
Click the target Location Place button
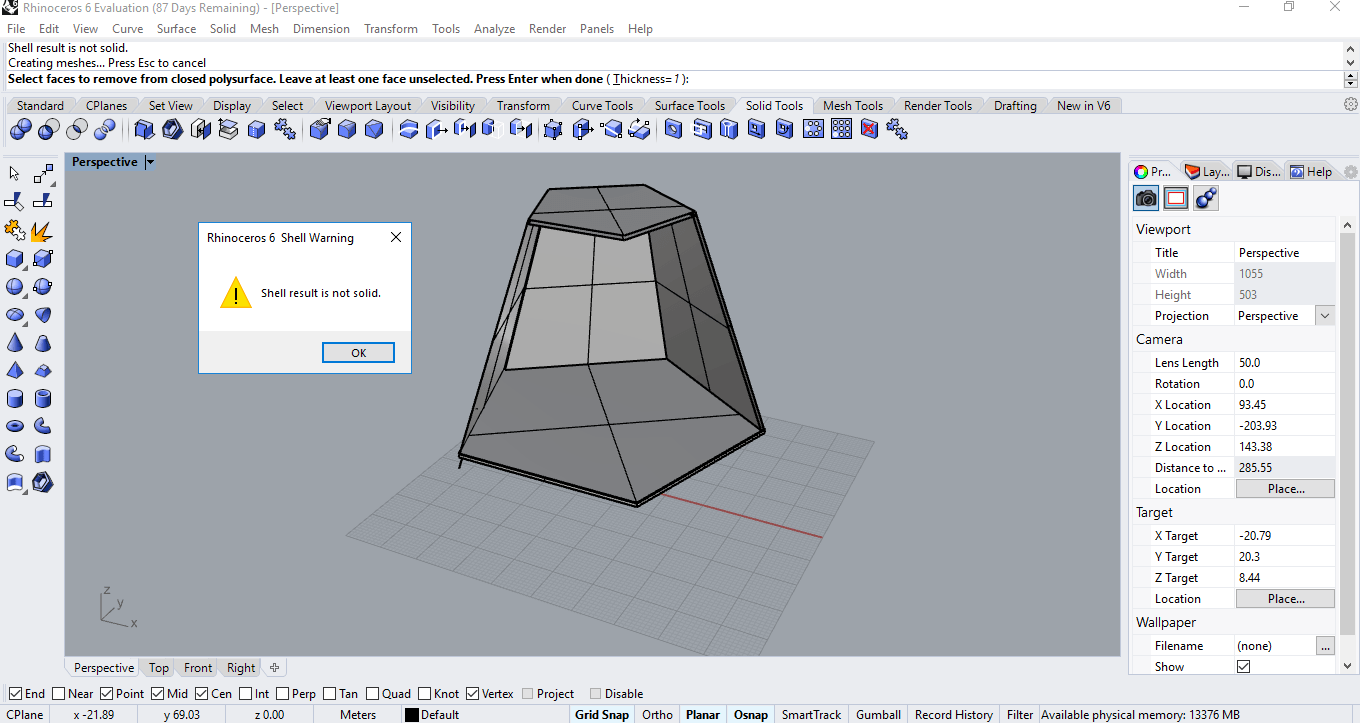pos(1285,599)
